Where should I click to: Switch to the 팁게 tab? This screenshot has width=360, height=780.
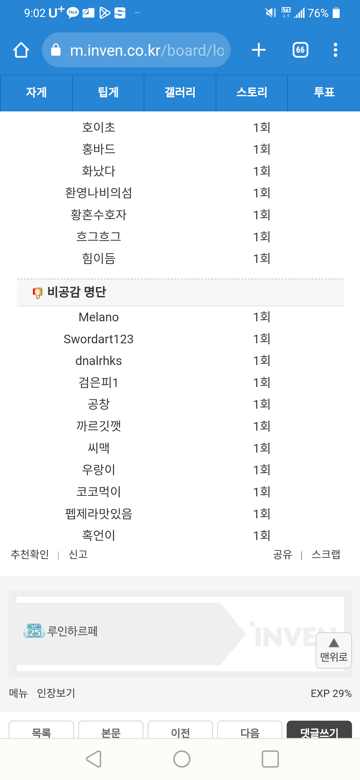point(108,93)
